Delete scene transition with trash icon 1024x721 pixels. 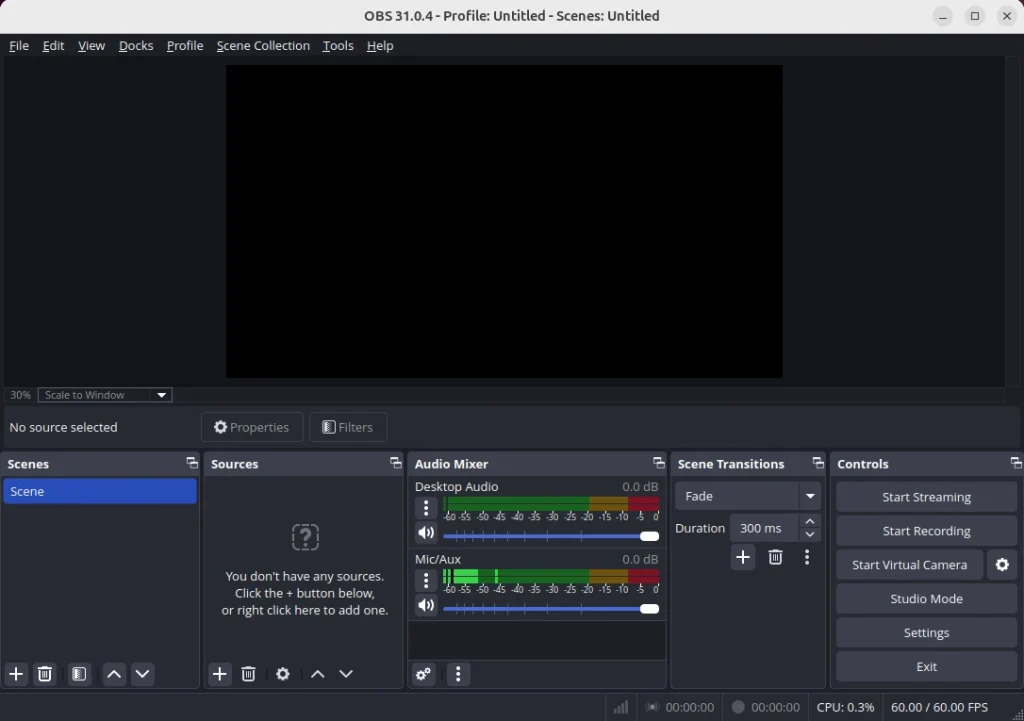pos(775,557)
